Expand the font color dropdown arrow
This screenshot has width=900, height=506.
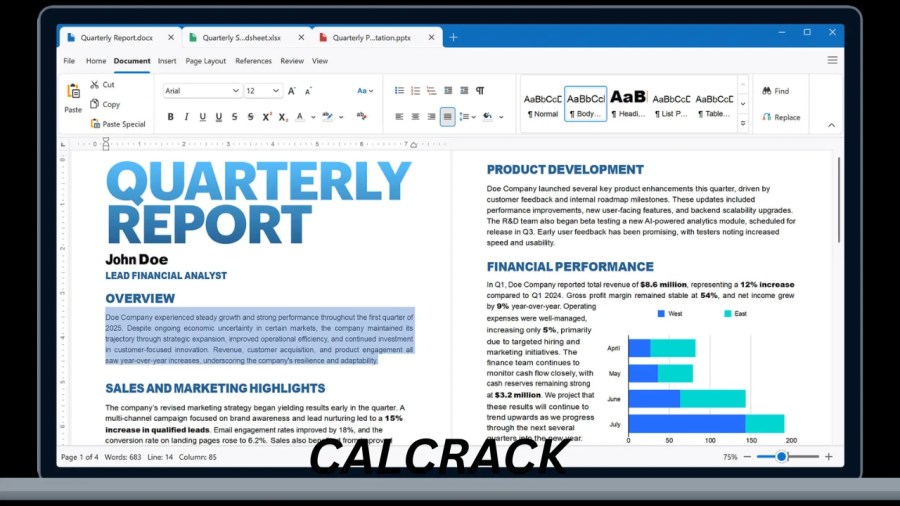[313, 117]
